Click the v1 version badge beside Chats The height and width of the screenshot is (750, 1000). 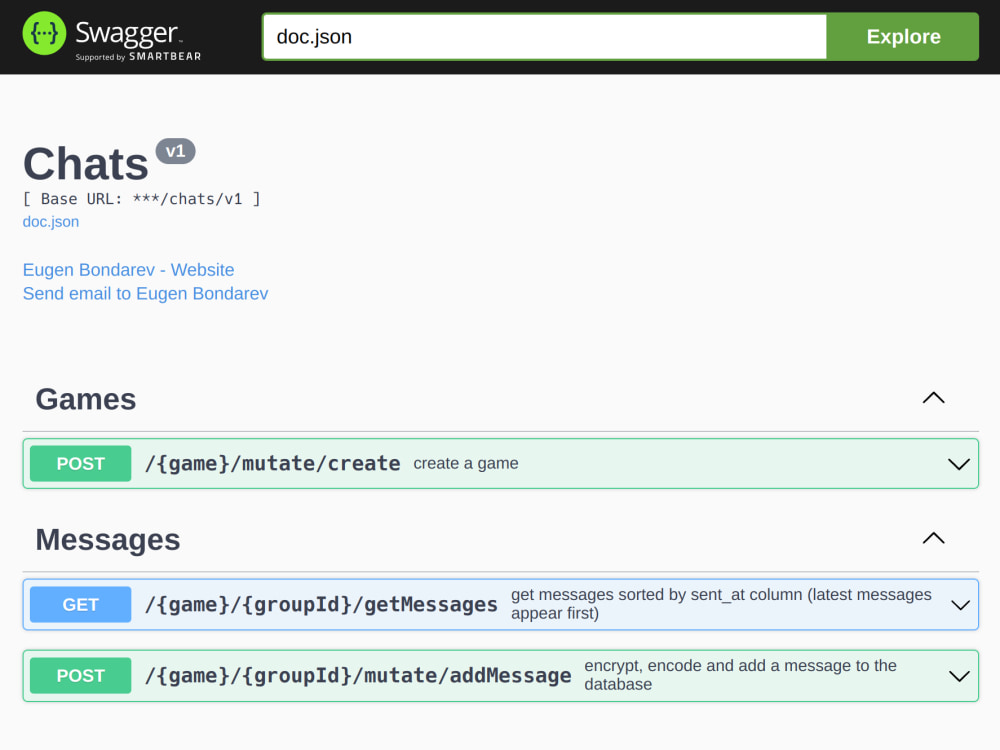tap(177, 151)
